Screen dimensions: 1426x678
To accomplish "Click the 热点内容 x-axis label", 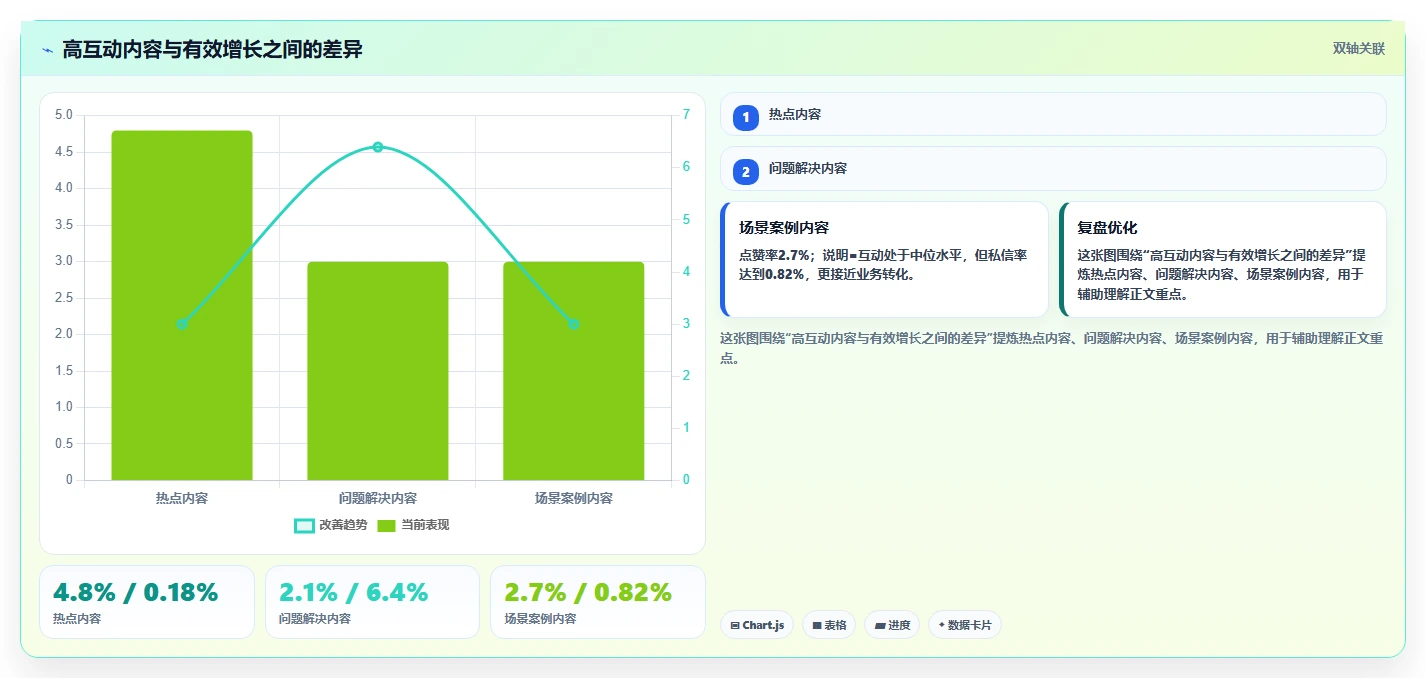I will tap(182, 498).
